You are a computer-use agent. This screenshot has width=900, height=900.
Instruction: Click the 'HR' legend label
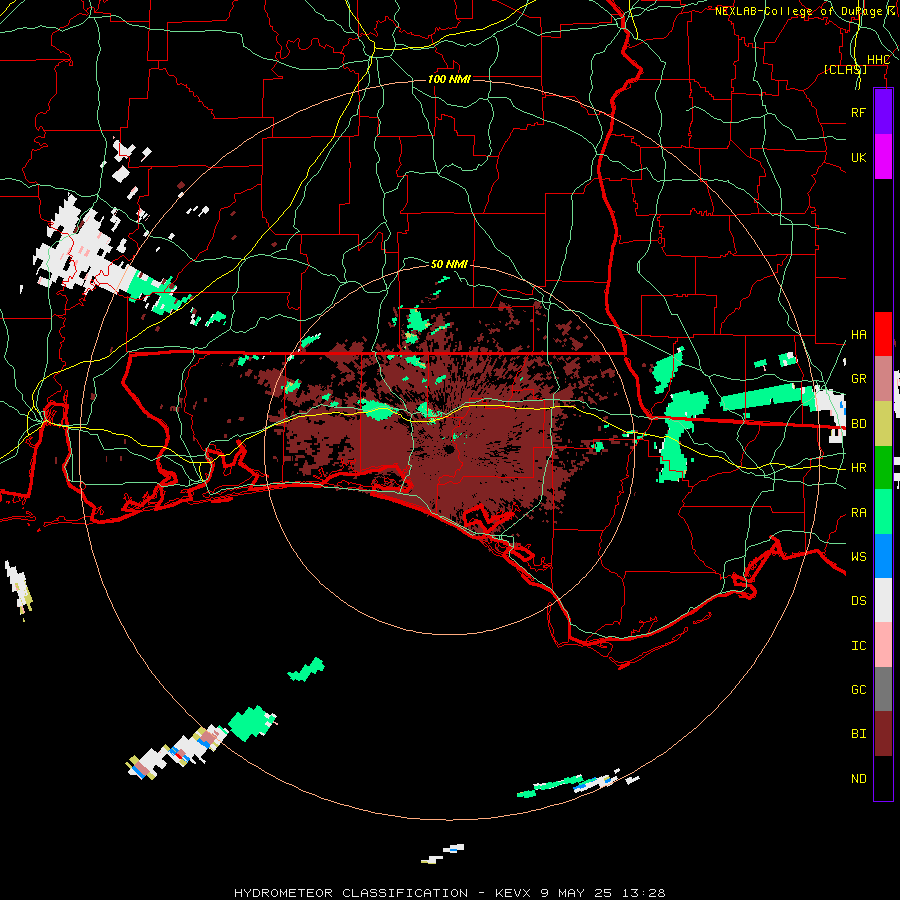point(858,468)
